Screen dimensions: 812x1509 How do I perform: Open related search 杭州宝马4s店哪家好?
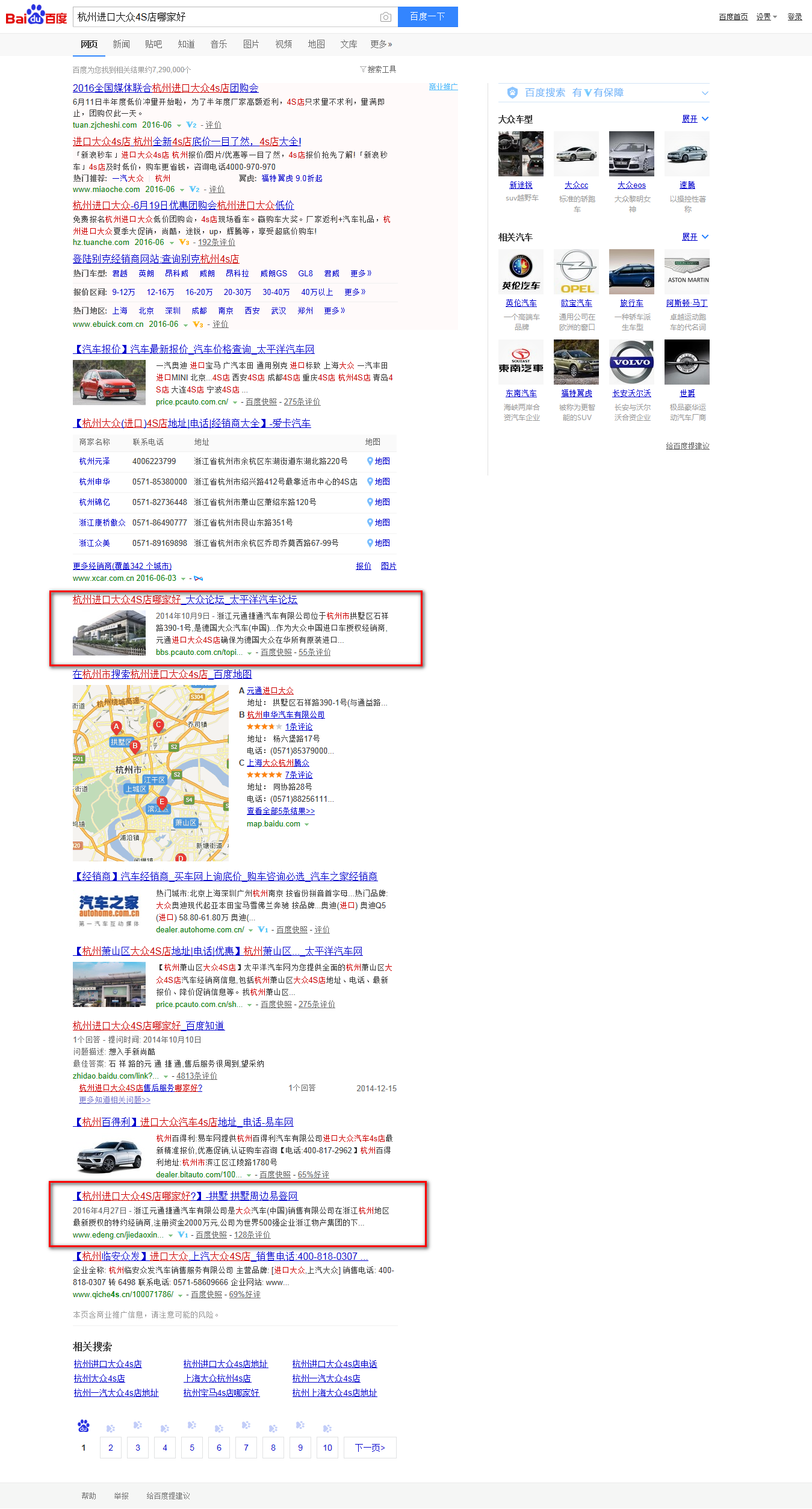[x=221, y=1393]
